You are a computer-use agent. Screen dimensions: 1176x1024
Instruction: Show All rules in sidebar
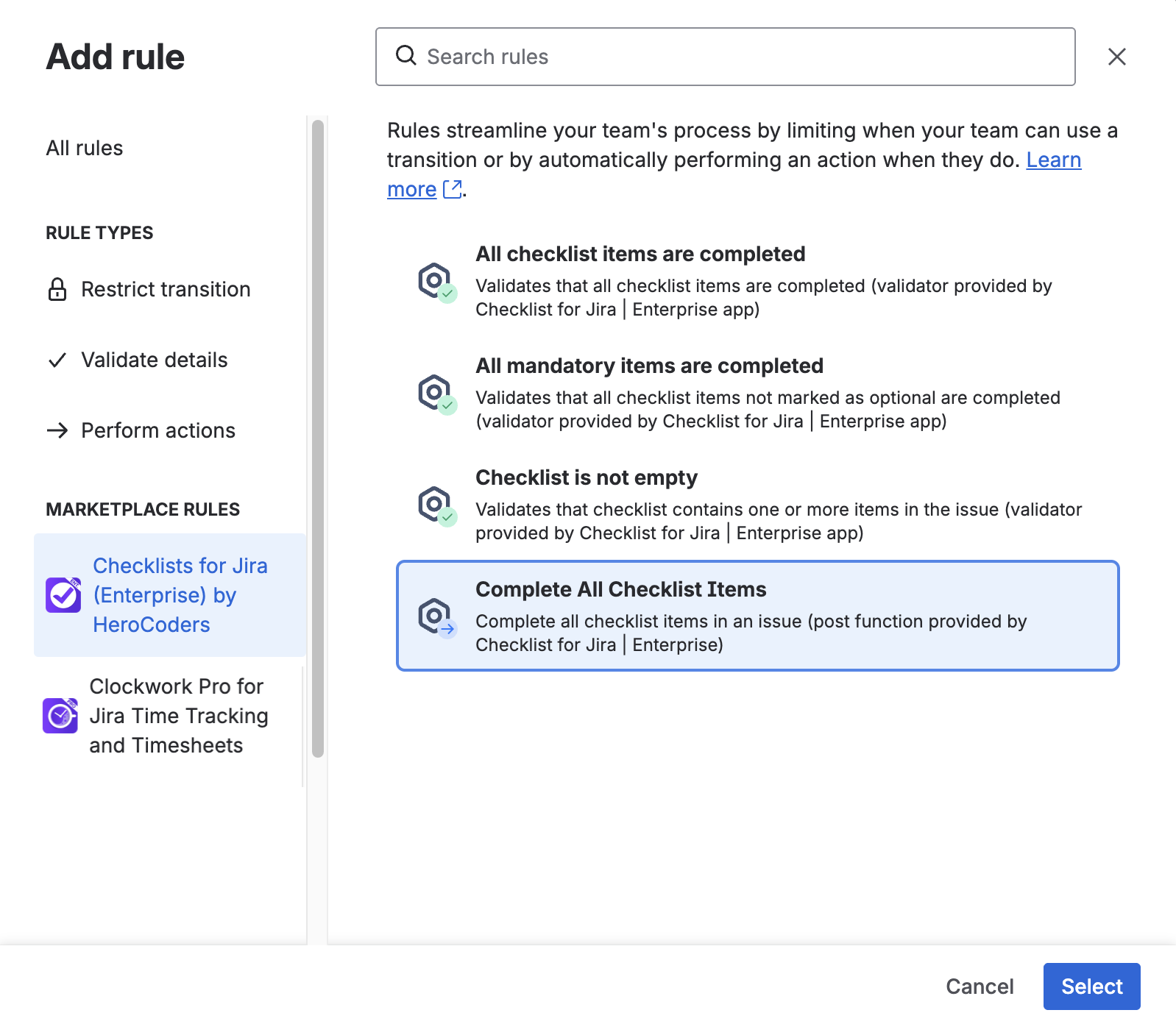(x=85, y=148)
